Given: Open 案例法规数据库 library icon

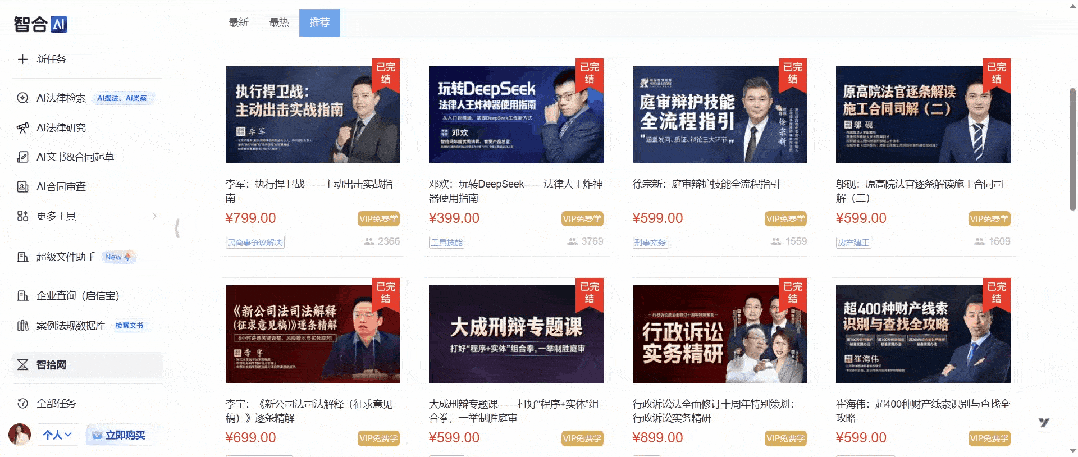Looking at the screenshot, I should (23, 326).
